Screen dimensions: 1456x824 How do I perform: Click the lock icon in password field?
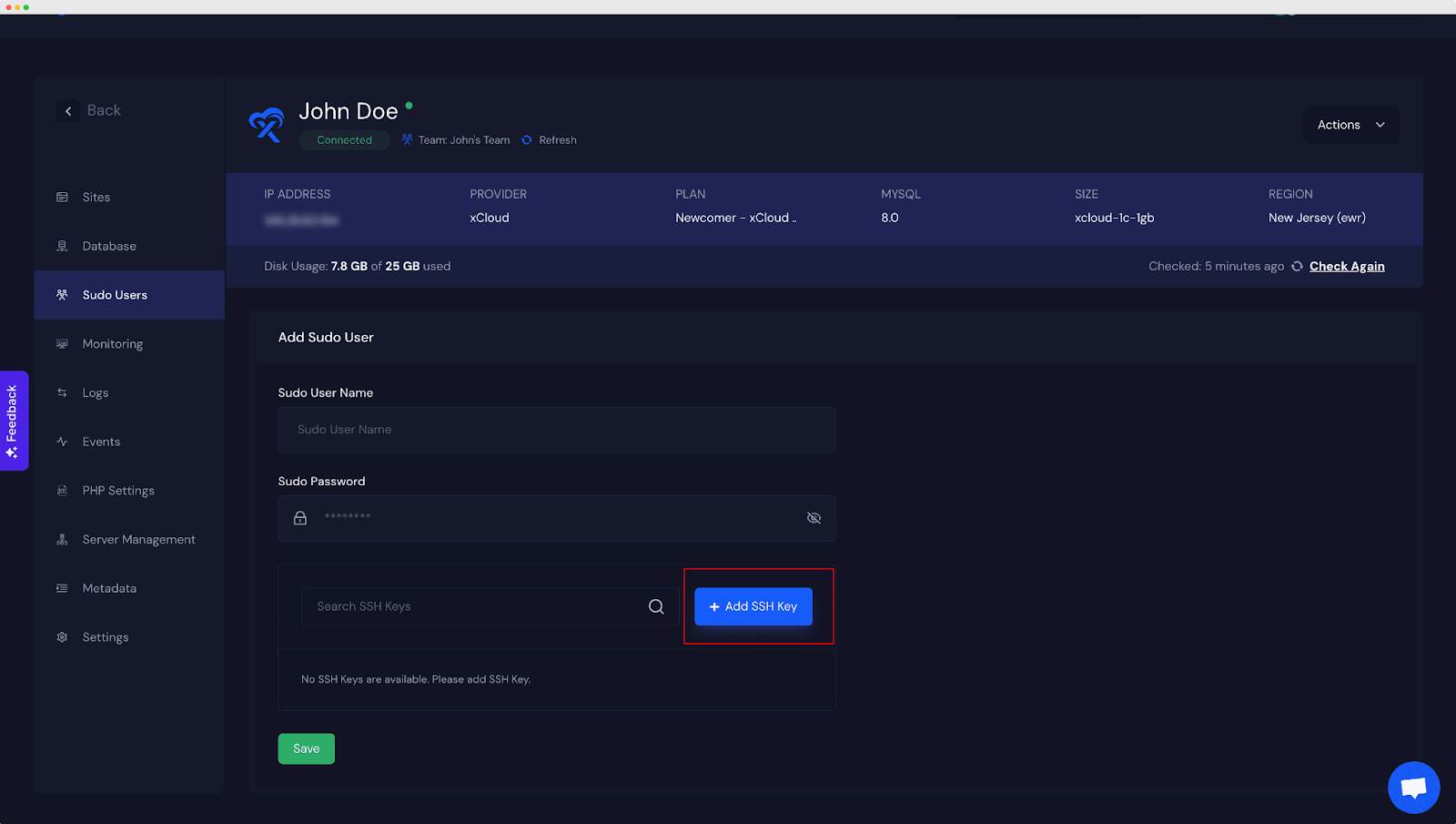[x=300, y=518]
